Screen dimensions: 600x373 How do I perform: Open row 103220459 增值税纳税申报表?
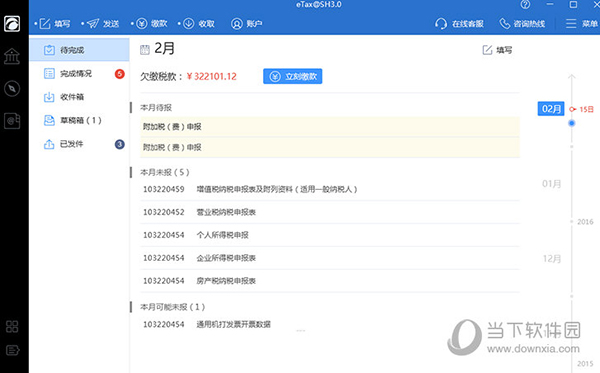[x=330, y=189]
